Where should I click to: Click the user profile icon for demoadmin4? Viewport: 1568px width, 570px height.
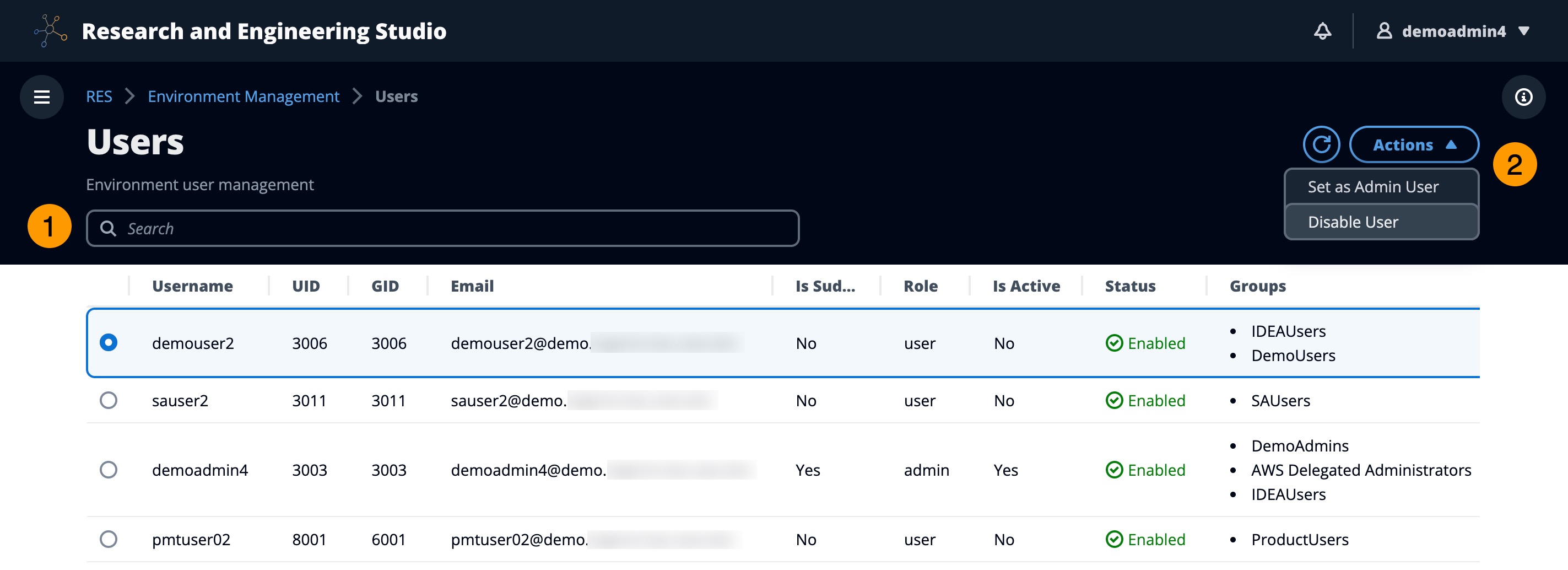[x=1384, y=30]
